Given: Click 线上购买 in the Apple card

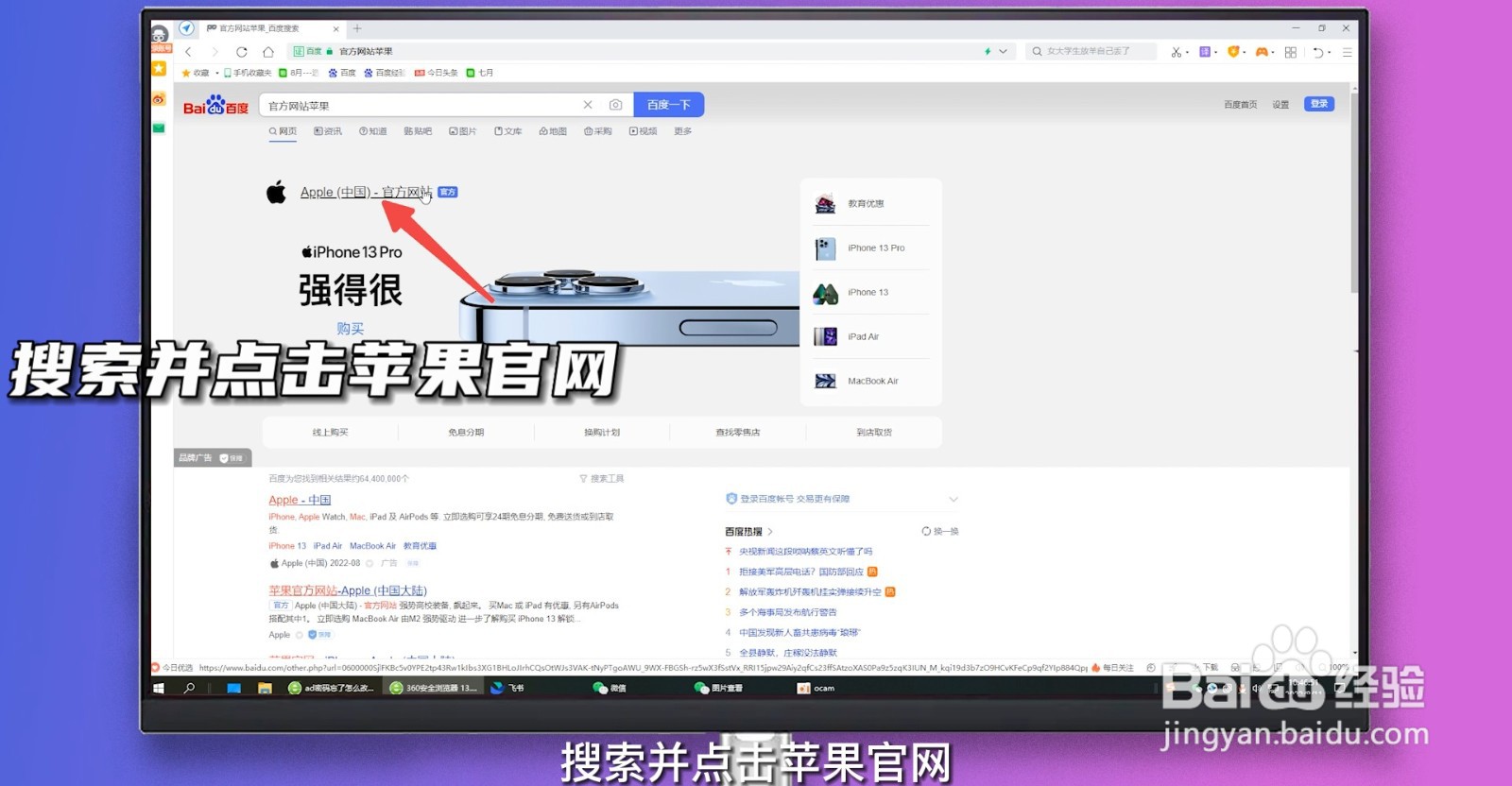Looking at the screenshot, I should pos(331,433).
